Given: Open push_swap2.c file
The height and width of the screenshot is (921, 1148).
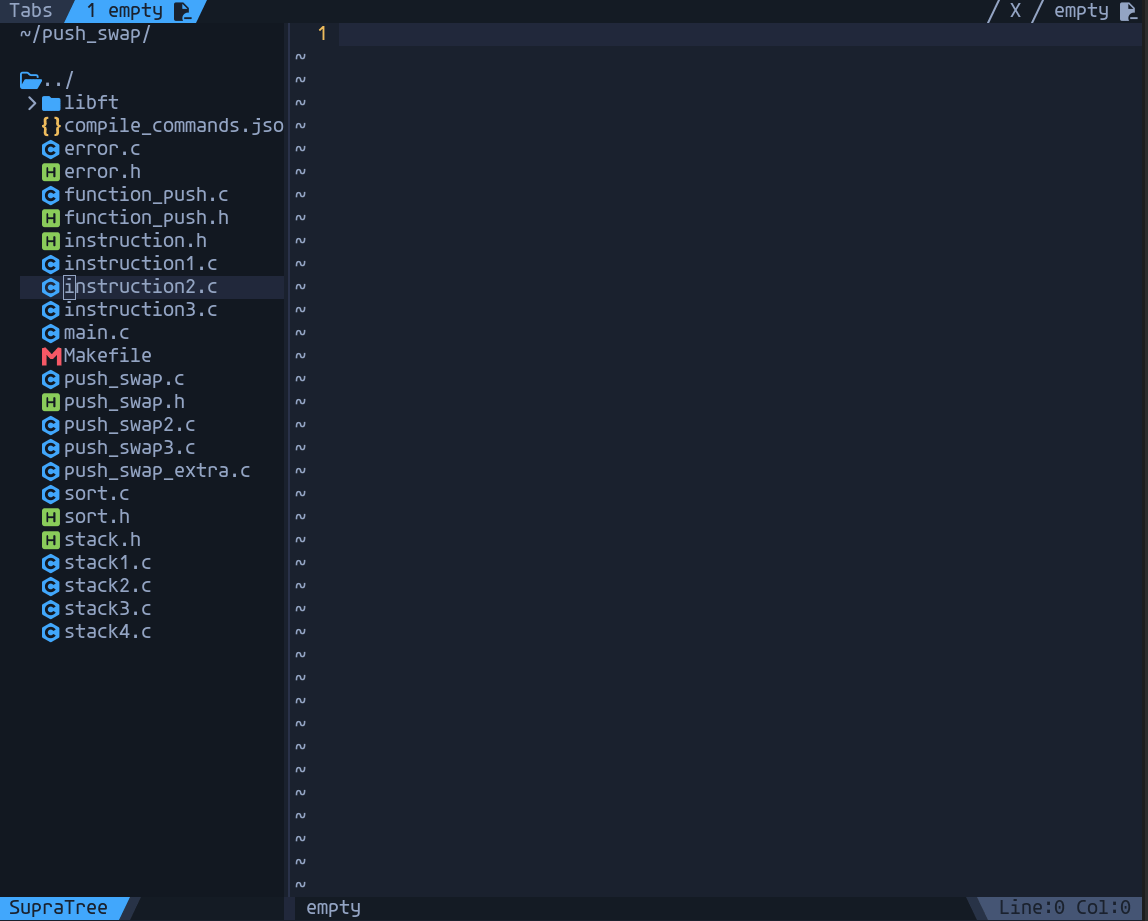Looking at the screenshot, I should tap(130, 425).
